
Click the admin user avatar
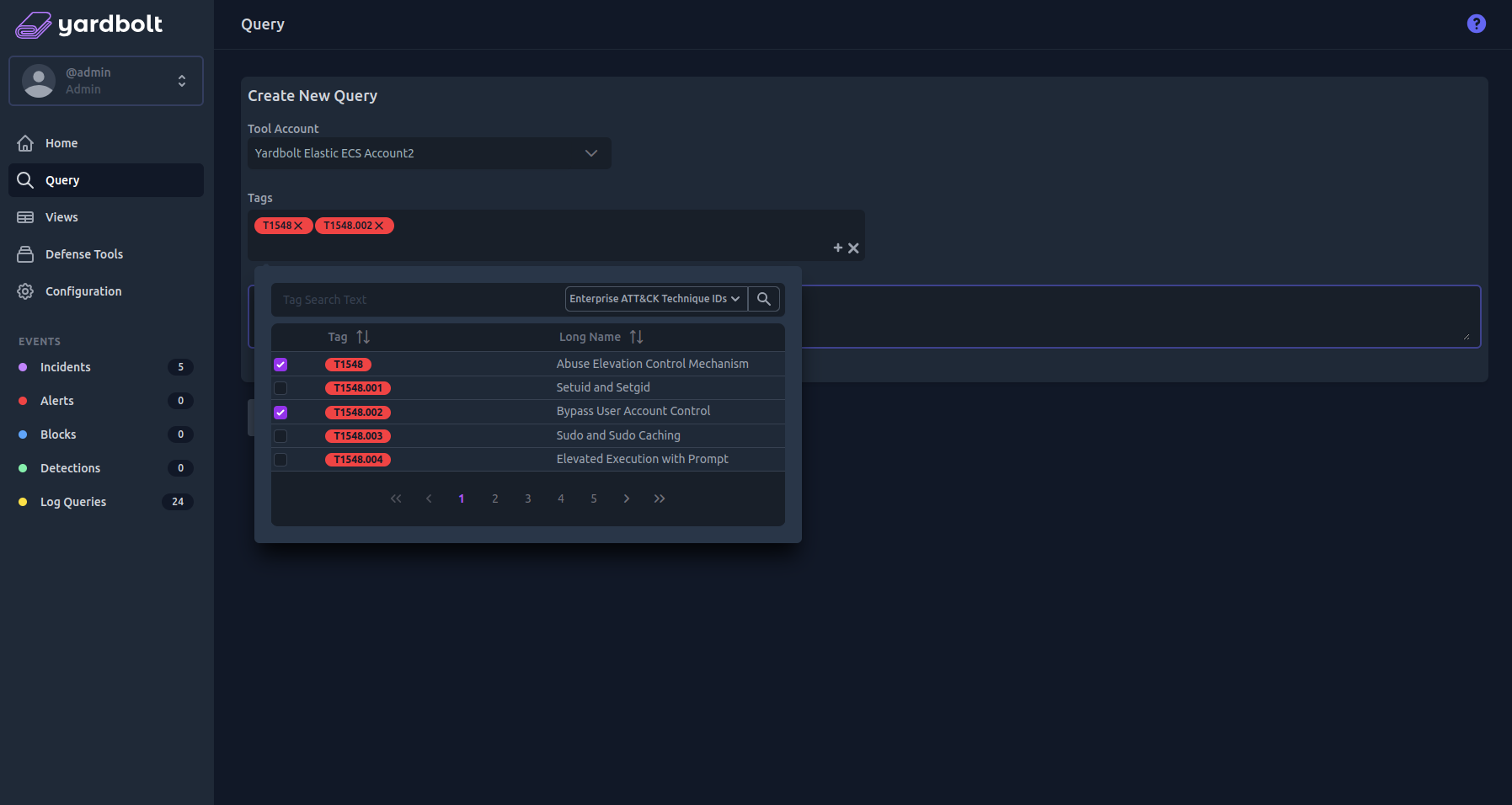point(39,81)
